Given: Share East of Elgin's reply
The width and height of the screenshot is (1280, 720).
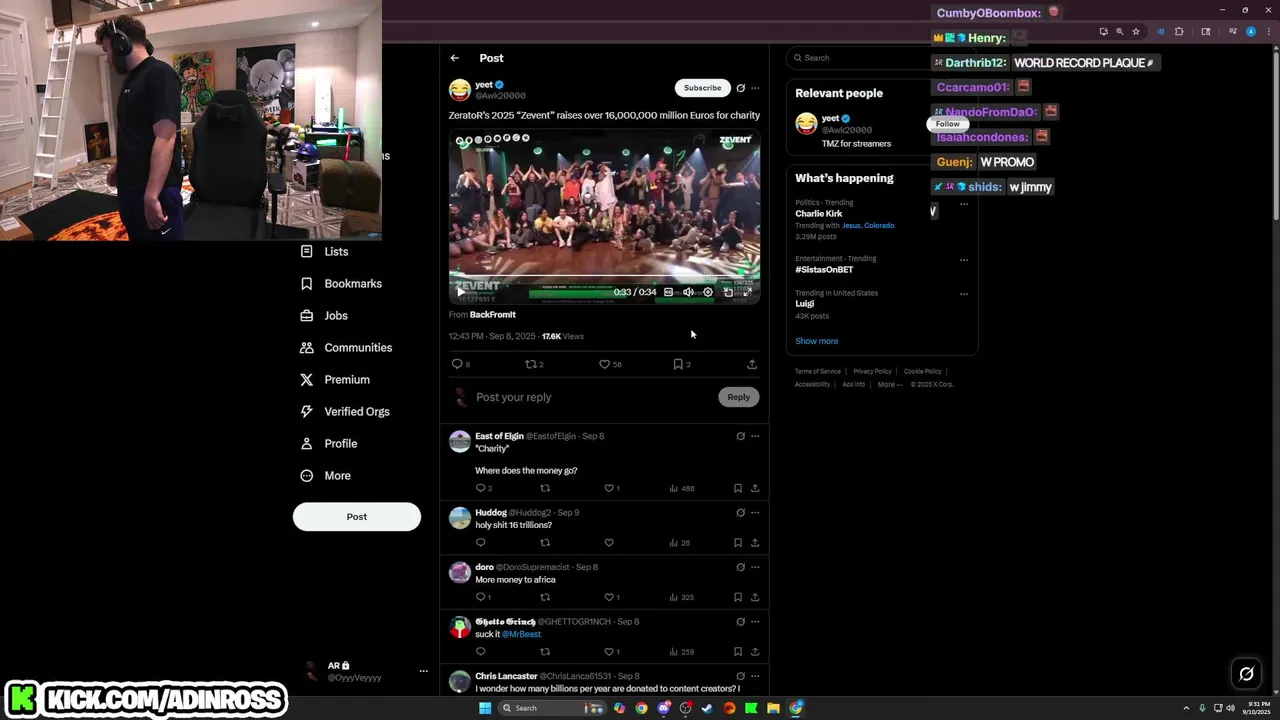Looking at the screenshot, I should click(755, 488).
